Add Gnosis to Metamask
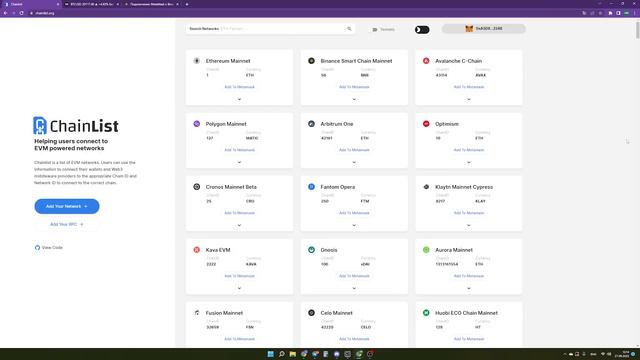The width and height of the screenshot is (640, 360). (x=354, y=276)
